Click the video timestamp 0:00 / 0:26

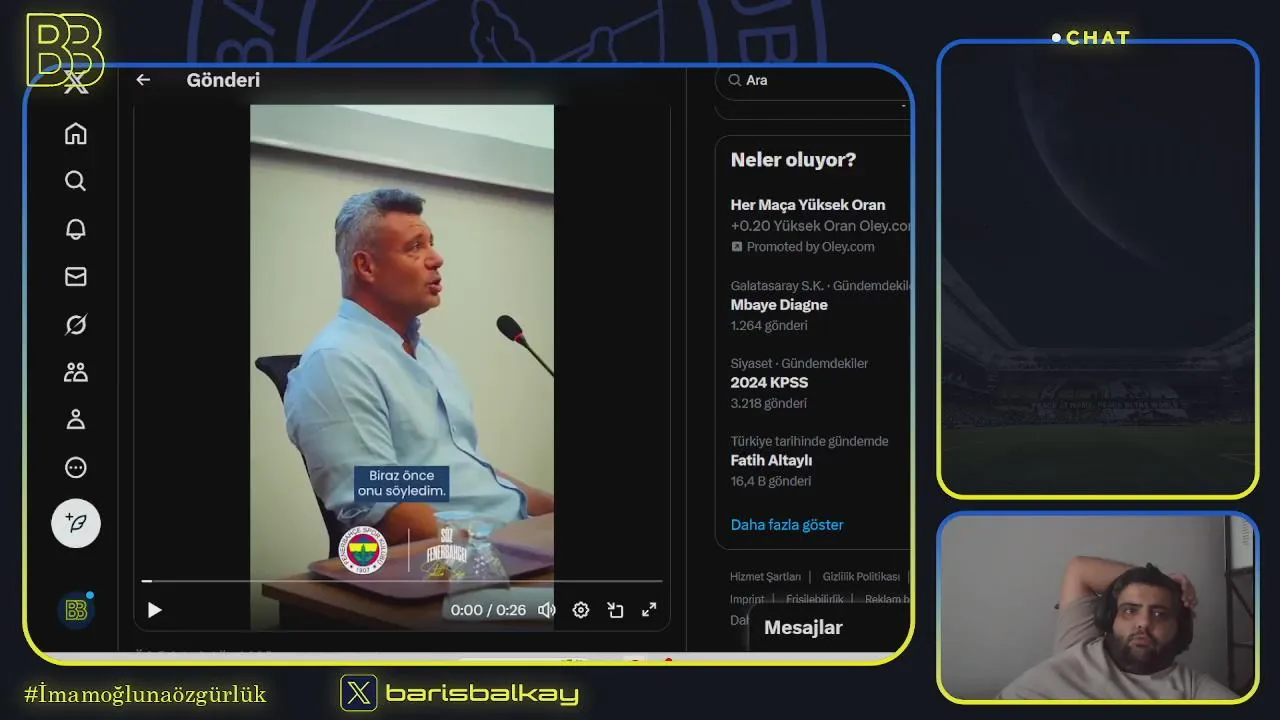click(488, 610)
